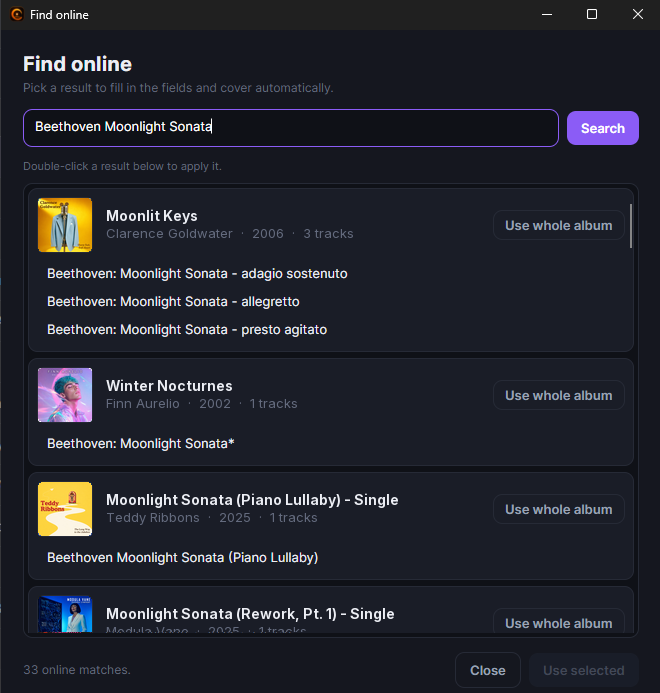This screenshot has width=660, height=693.
Task: Maximize the Find online window
Action: (x=592, y=15)
